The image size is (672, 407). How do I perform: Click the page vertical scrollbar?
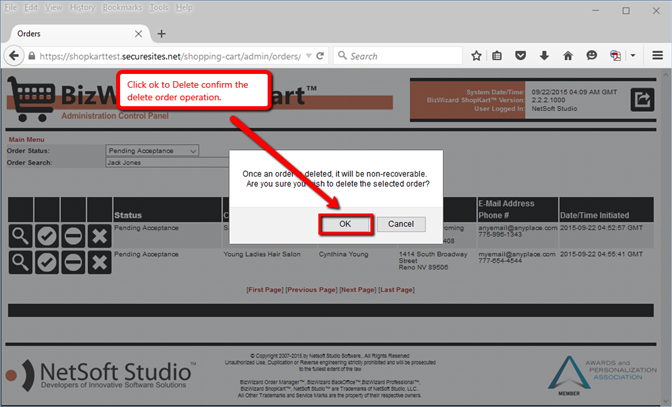point(666,236)
